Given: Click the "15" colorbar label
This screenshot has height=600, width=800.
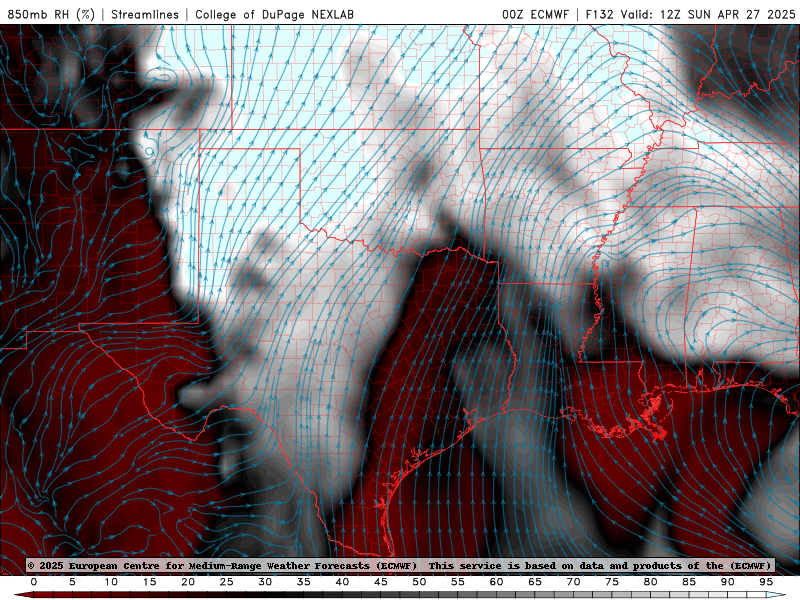Looking at the screenshot, I should (x=149, y=582).
